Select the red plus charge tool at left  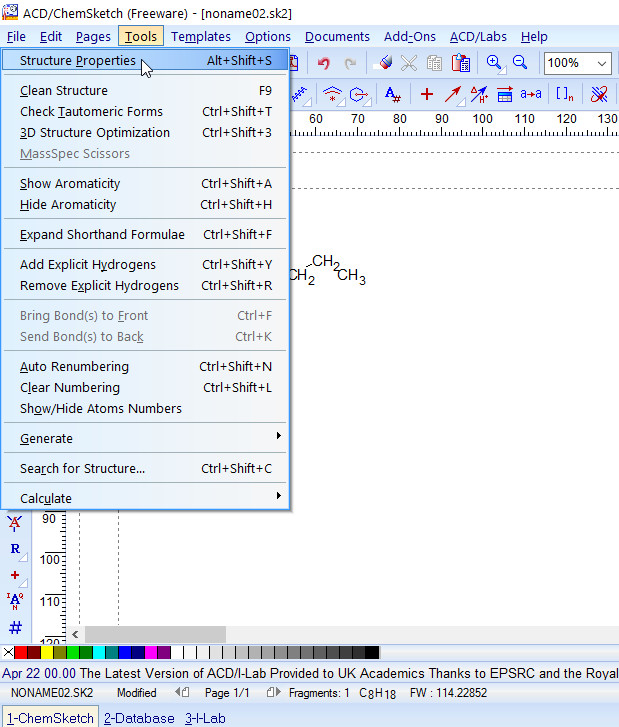[x=16, y=575]
